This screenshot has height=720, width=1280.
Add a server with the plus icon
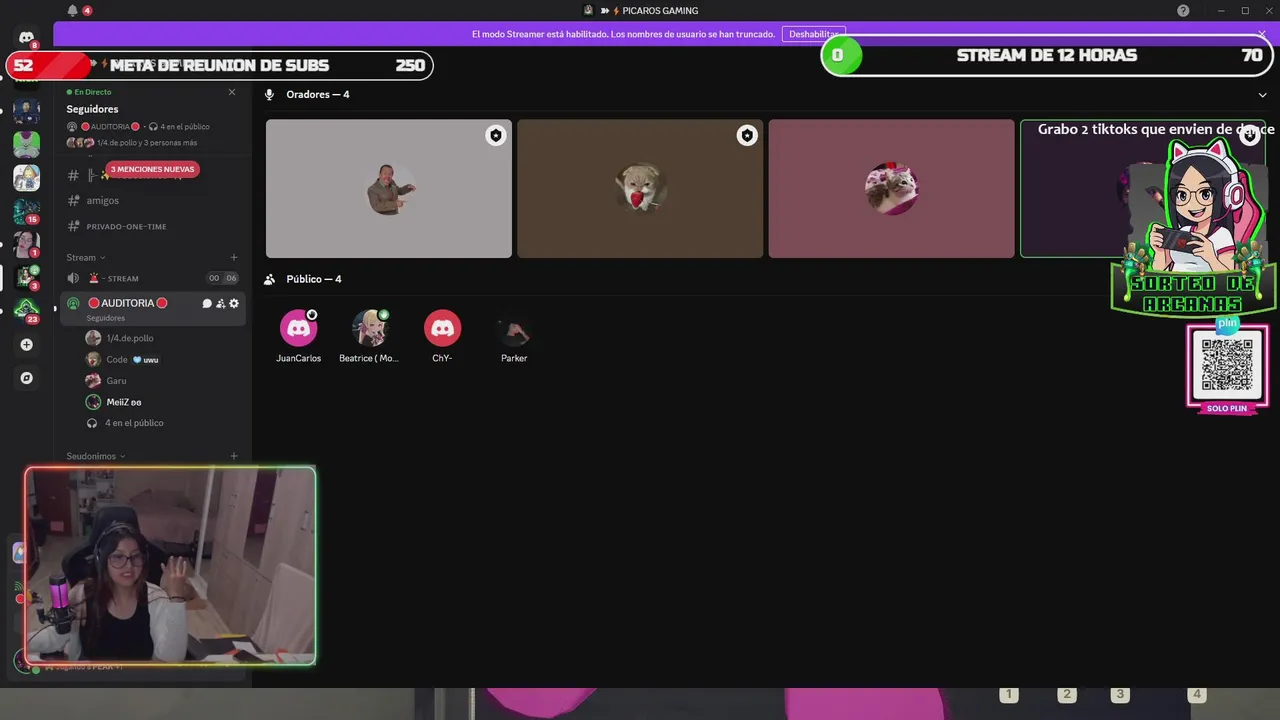coord(27,344)
